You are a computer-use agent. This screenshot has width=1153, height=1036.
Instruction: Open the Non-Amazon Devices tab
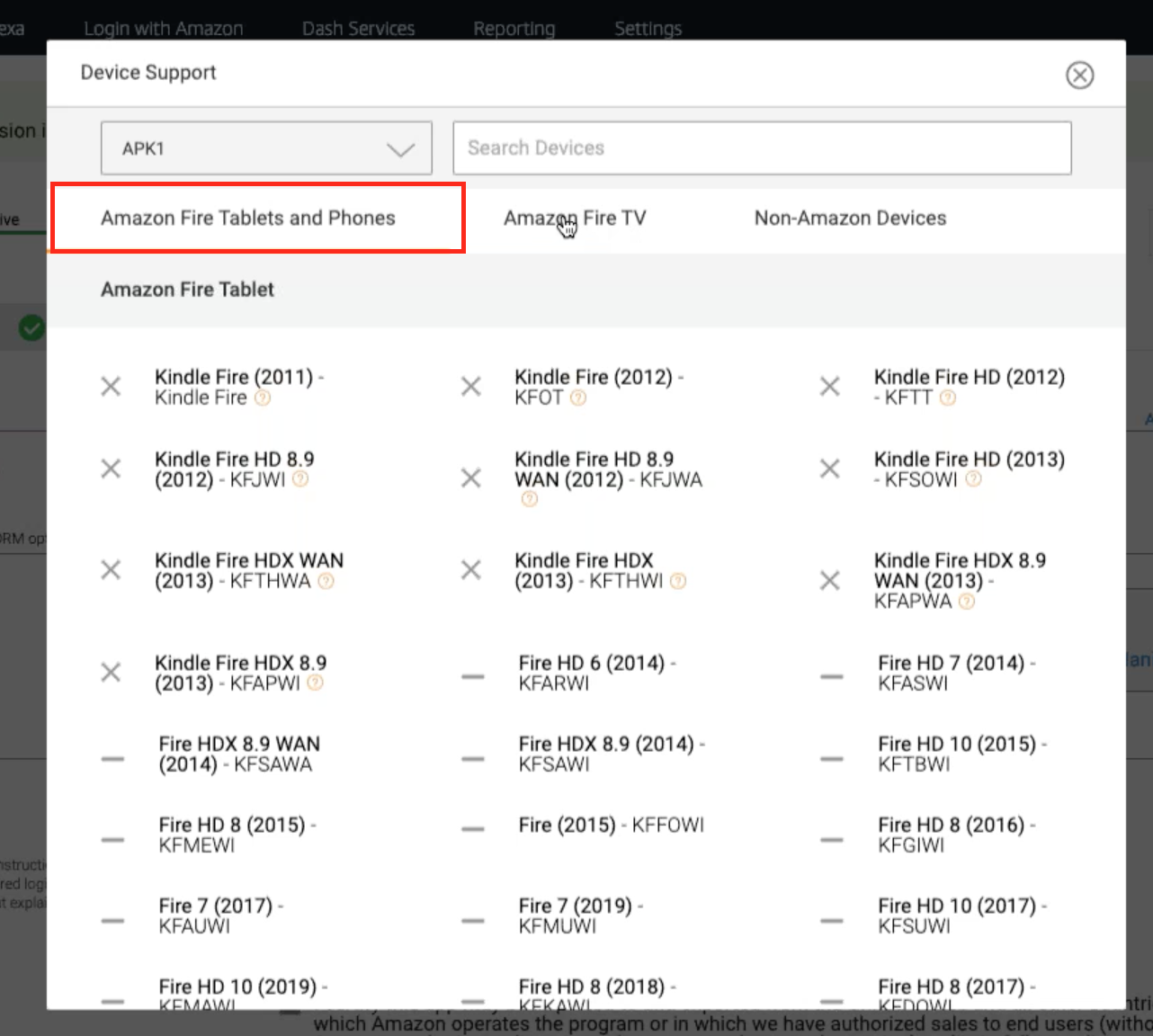(x=850, y=218)
